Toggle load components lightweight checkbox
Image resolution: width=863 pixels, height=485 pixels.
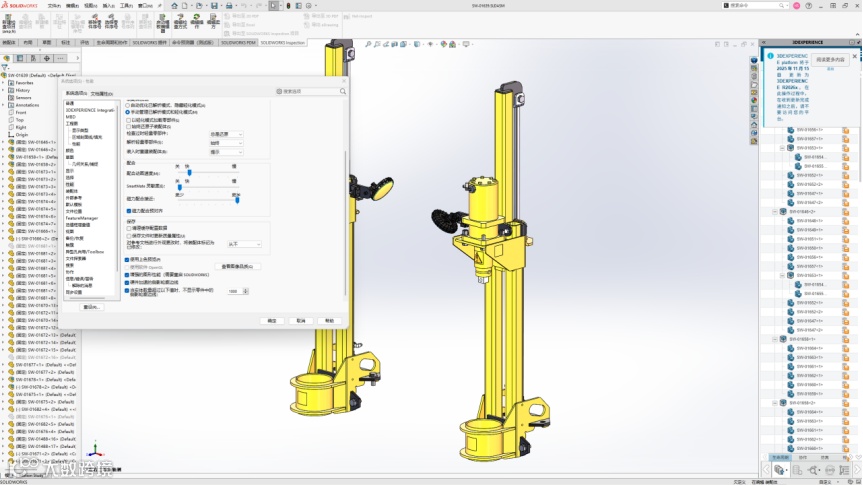click(x=128, y=120)
